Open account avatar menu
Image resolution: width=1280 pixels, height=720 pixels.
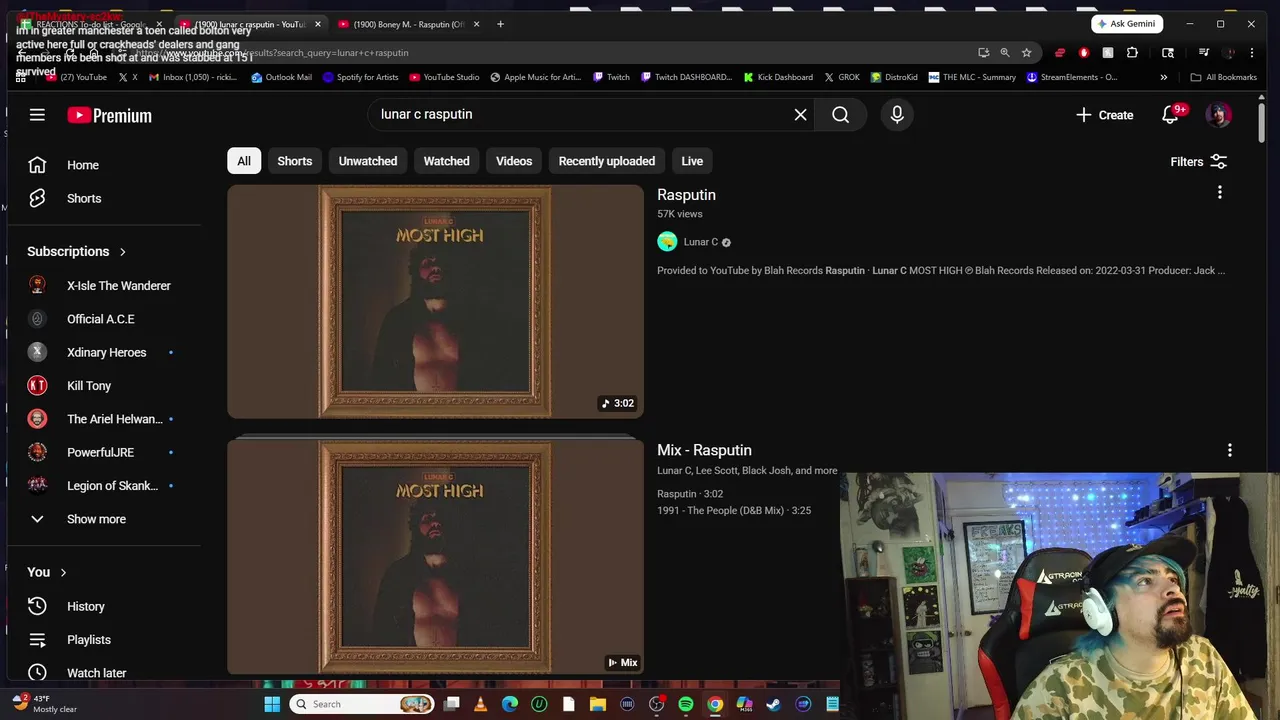(1218, 115)
